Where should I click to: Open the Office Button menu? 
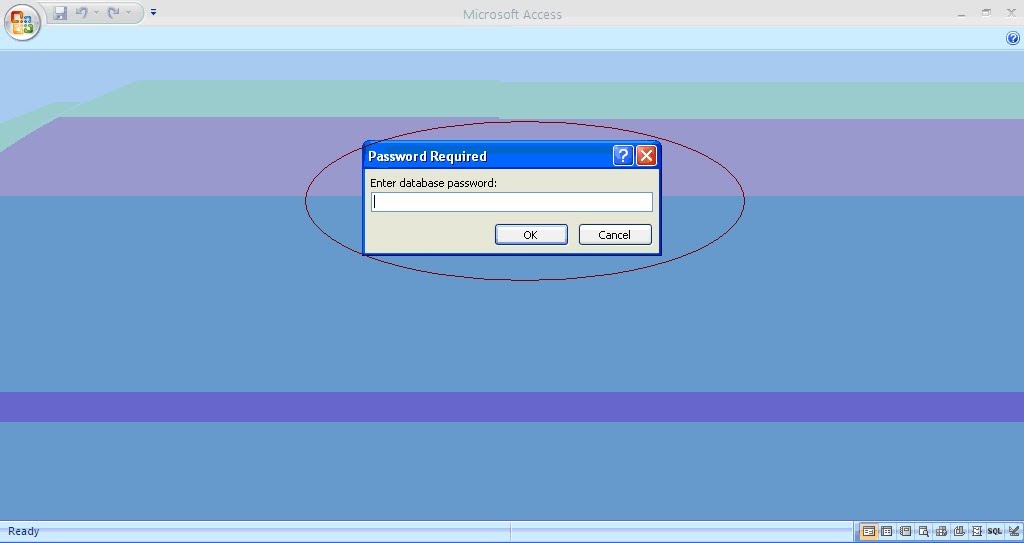click(x=22, y=22)
